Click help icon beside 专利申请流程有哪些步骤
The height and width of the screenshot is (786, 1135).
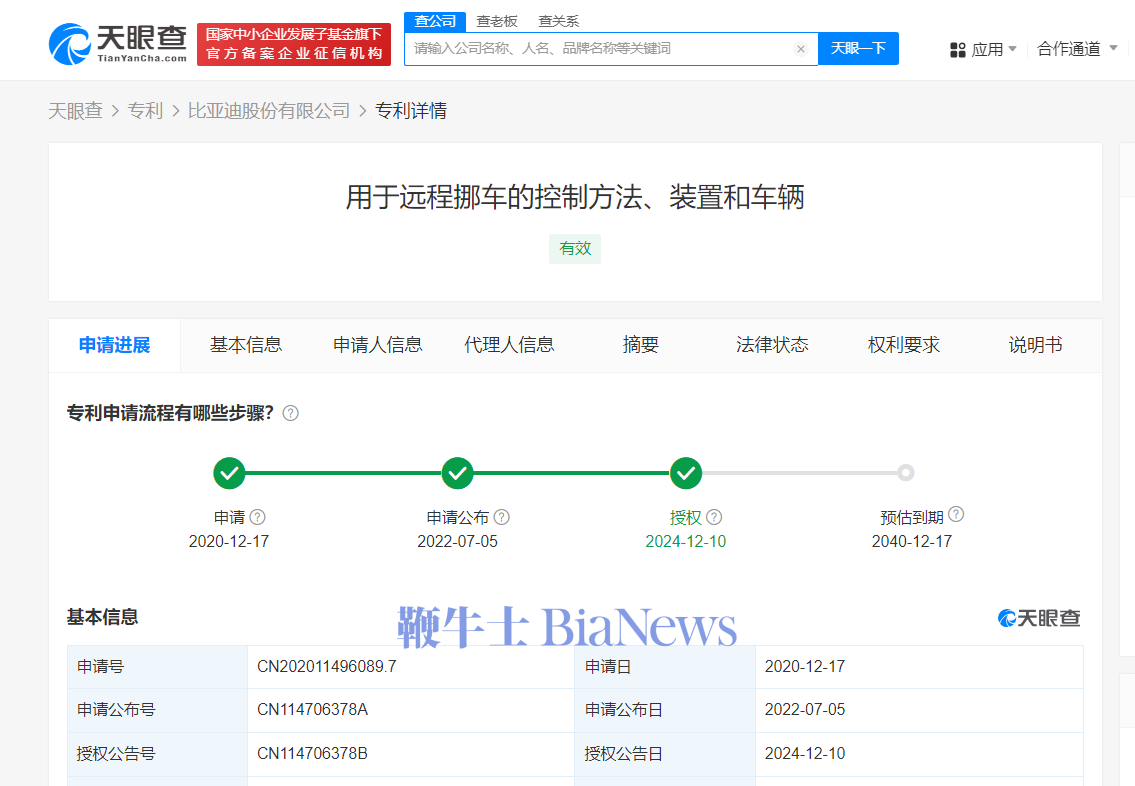click(290, 413)
